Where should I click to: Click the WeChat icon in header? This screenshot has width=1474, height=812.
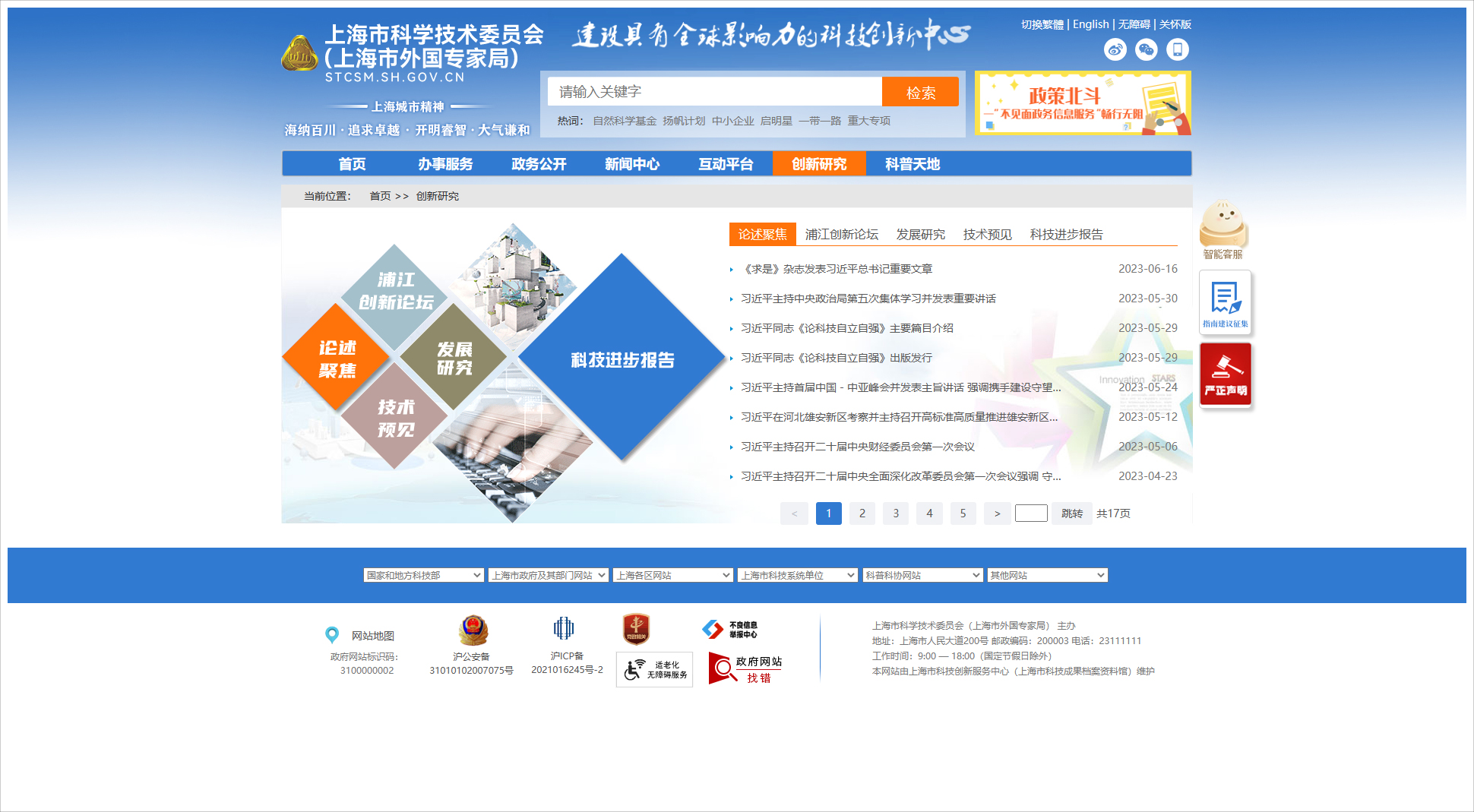[x=1146, y=50]
